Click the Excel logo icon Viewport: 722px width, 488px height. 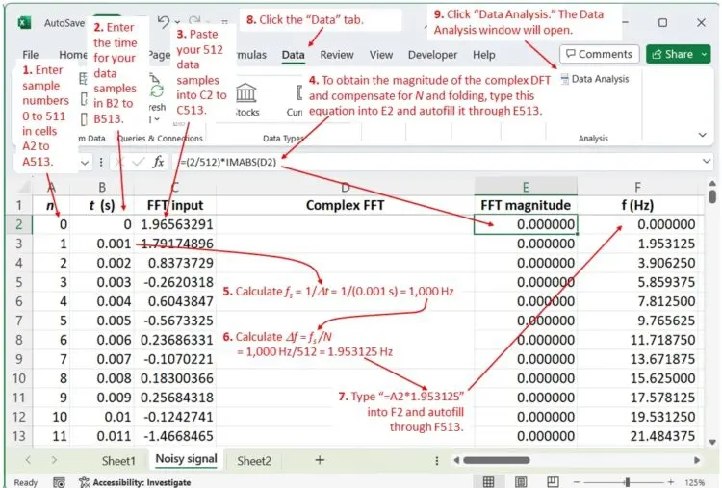click(x=23, y=22)
